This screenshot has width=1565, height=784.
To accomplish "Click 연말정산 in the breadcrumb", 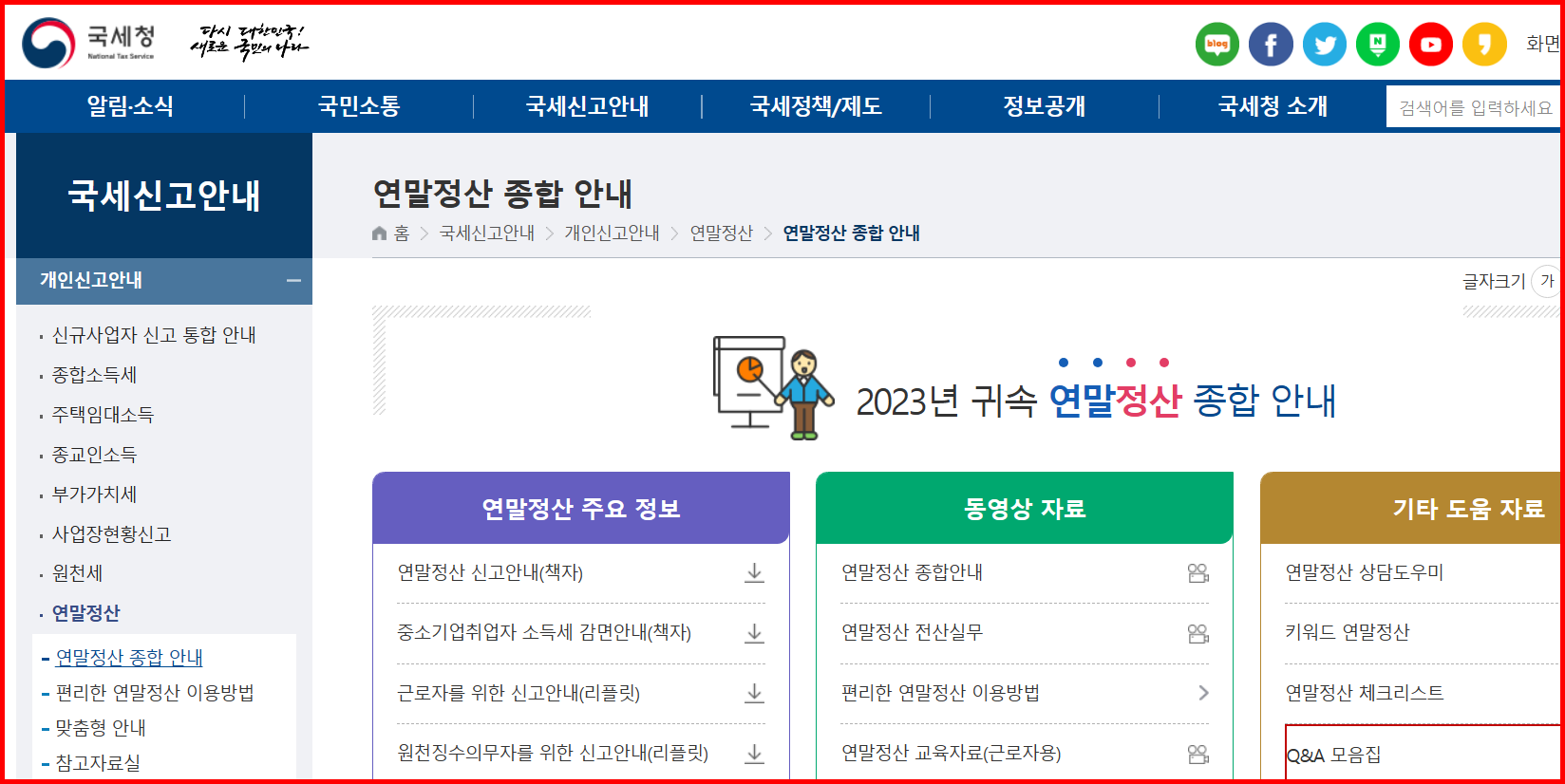I will point(721,233).
